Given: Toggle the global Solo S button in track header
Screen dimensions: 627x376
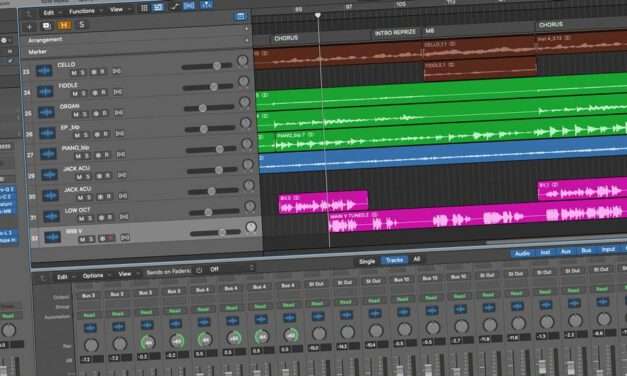Looking at the screenshot, I should click(82, 24).
